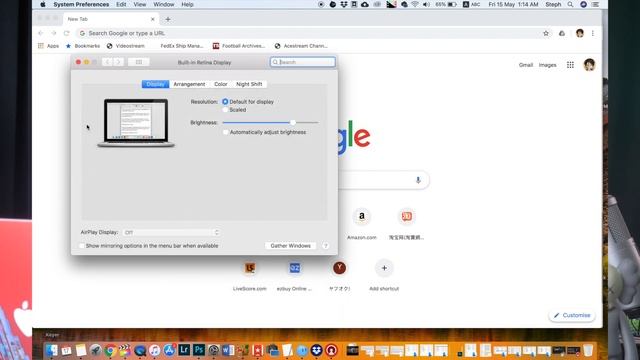Click the Add shortcut tile

click(384, 275)
